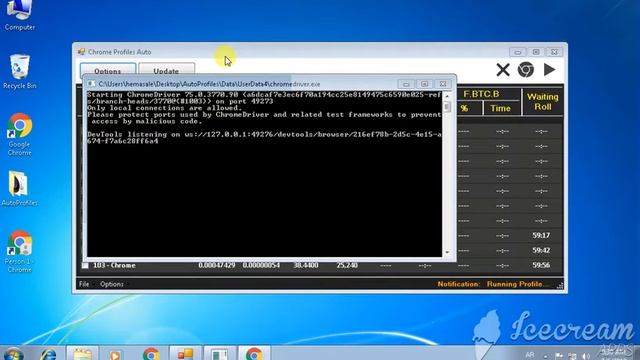640x360 pixels.
Task: Open Windows Media Player taskbar icon
Action: 115,354
